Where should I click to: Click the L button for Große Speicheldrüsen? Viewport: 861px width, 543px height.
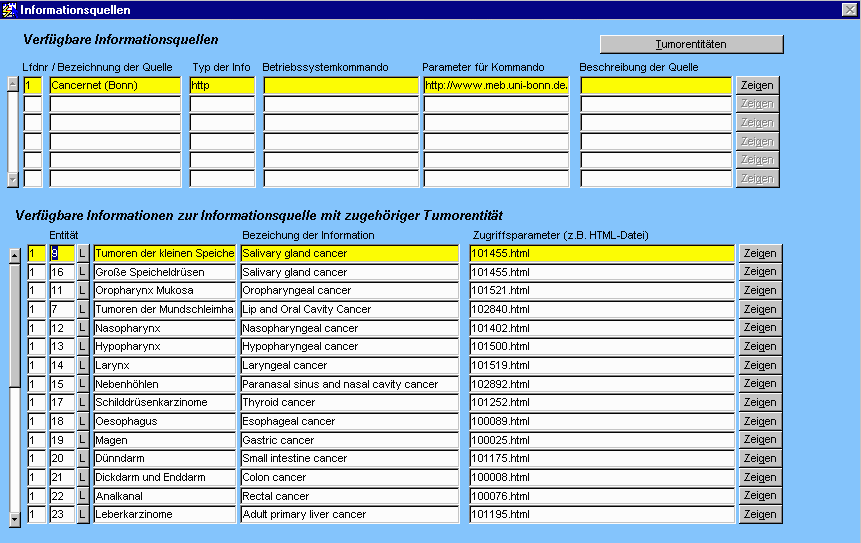tap(83, 272)
